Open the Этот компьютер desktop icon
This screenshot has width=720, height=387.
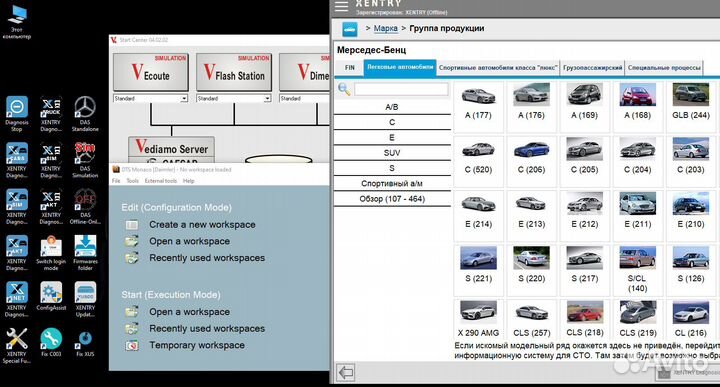click(17, 21)
